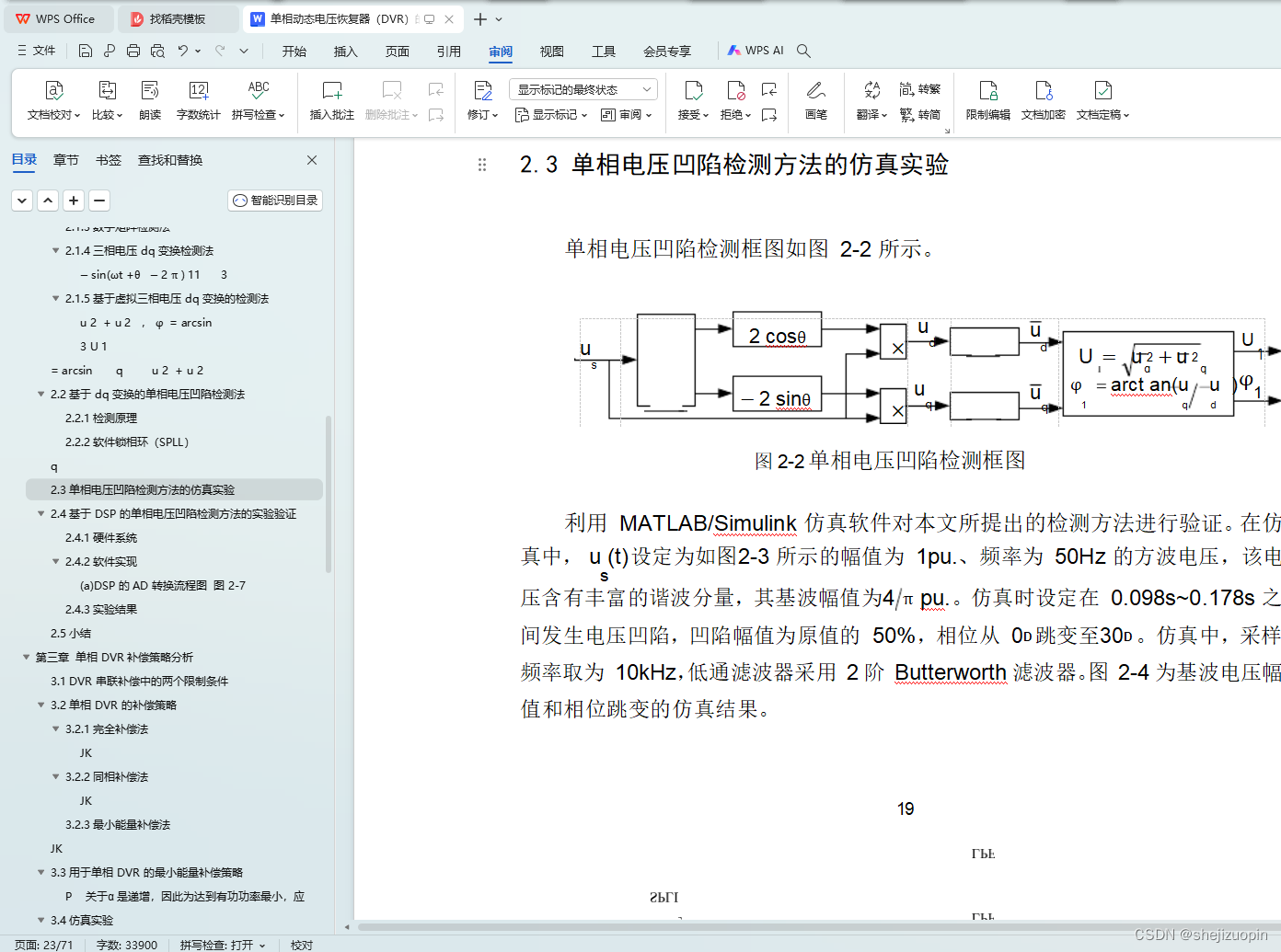Click the outline promote (plus) button
This screenshot has width=1281, height=952.
(x=75, y=201)
